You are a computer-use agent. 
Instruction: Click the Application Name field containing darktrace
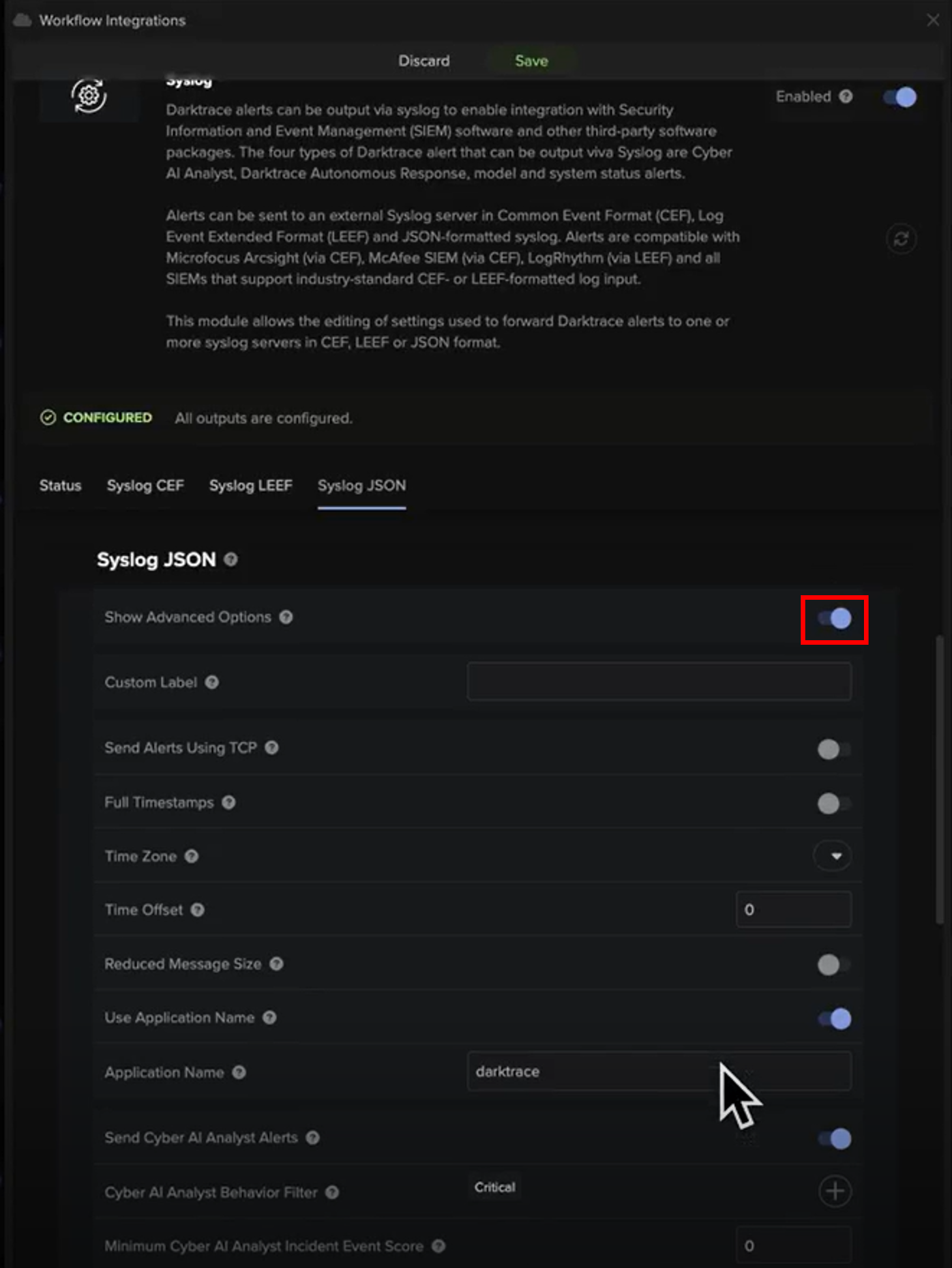[659, 1071]
